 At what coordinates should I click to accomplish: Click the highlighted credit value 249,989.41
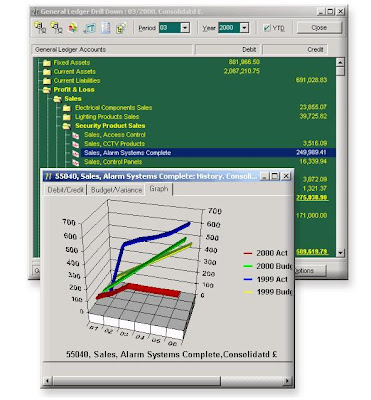click(x=311, y=152)
